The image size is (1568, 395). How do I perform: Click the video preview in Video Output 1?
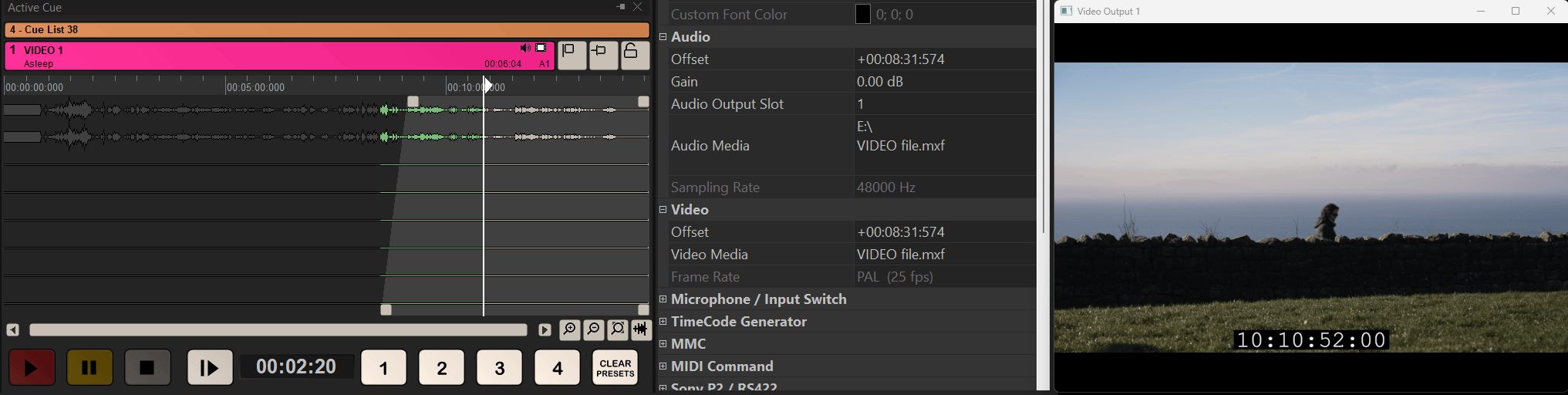click(1311, 208)
